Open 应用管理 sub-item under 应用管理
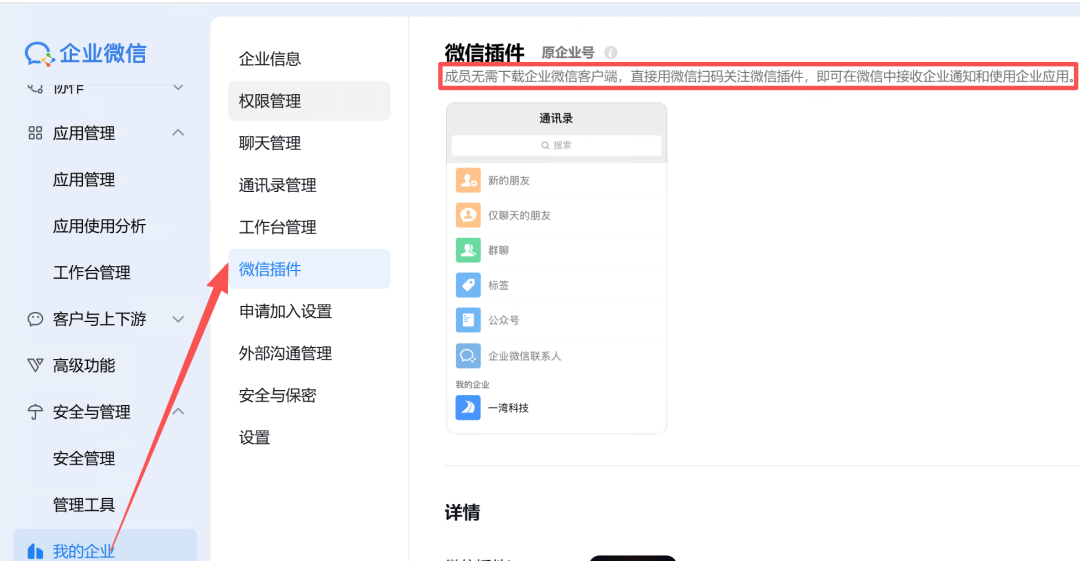This screenshot has height=561, width=1080. tap(84, 180)
